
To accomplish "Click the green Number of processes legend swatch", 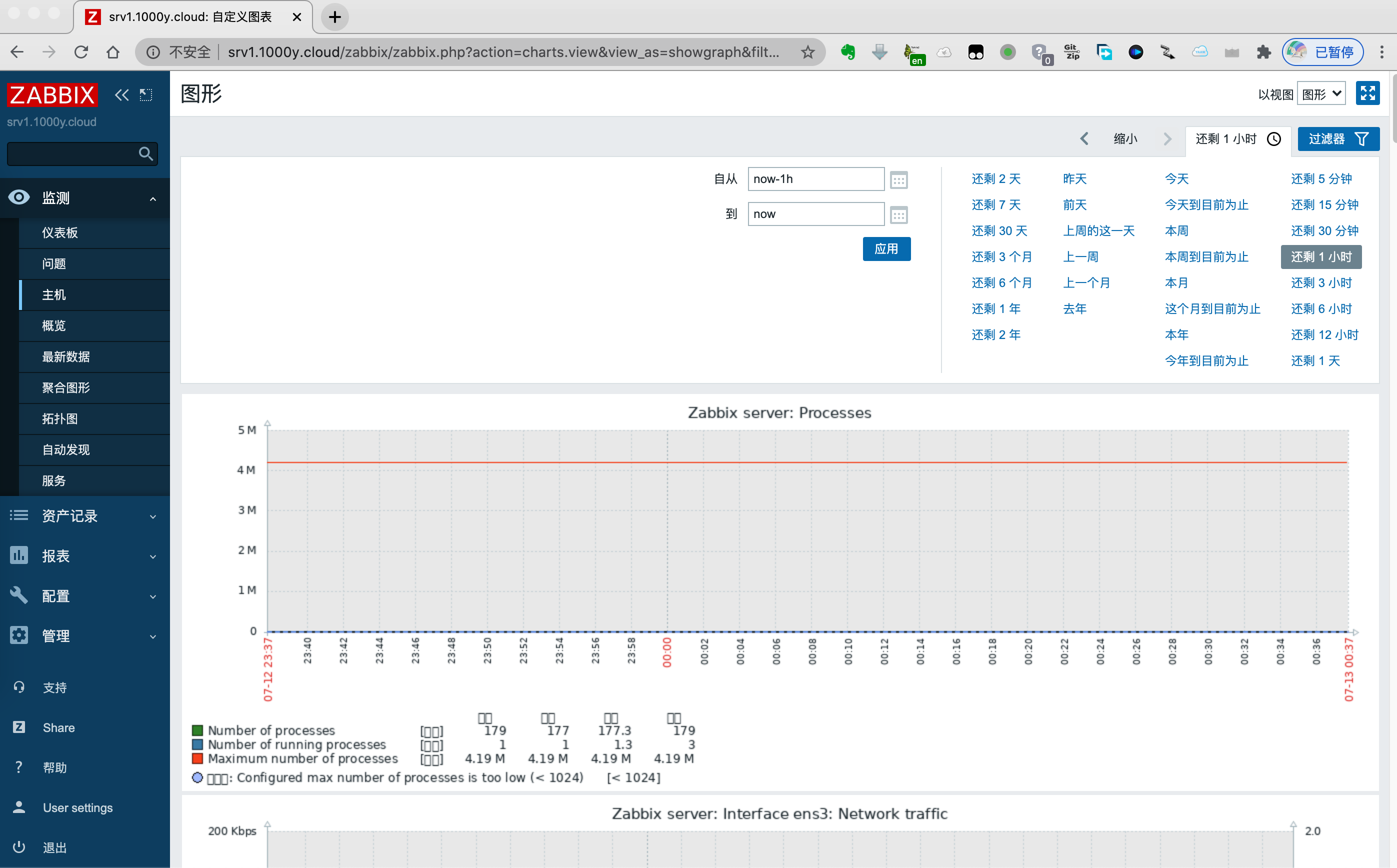I will (x=197, y=730).
